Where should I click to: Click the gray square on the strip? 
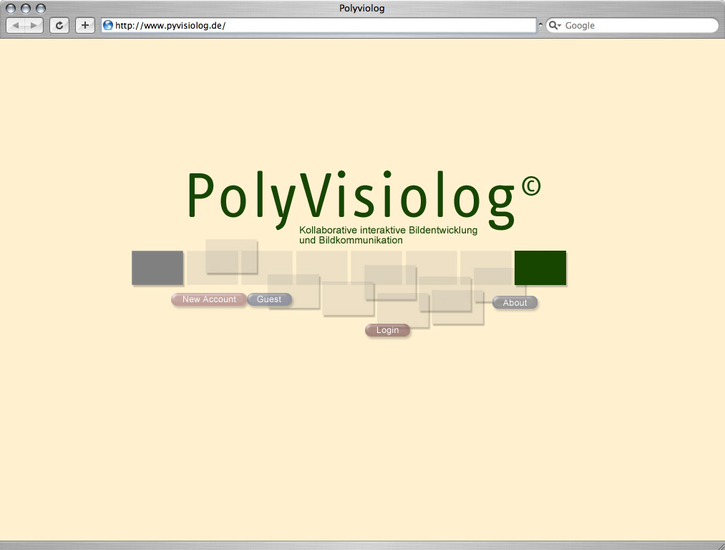(x=157, y=268)
